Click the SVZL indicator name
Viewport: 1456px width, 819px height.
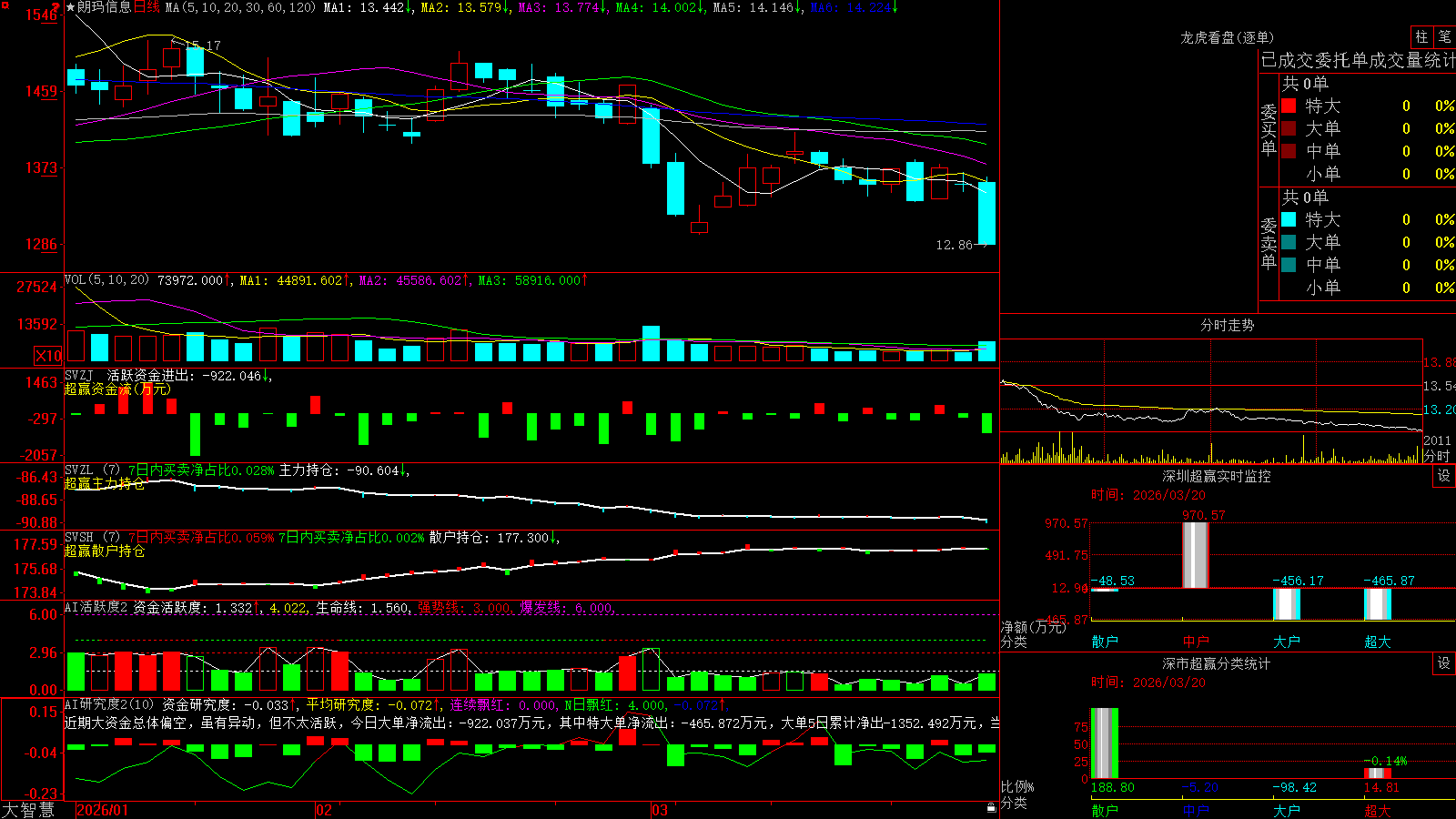click(78, 470)
